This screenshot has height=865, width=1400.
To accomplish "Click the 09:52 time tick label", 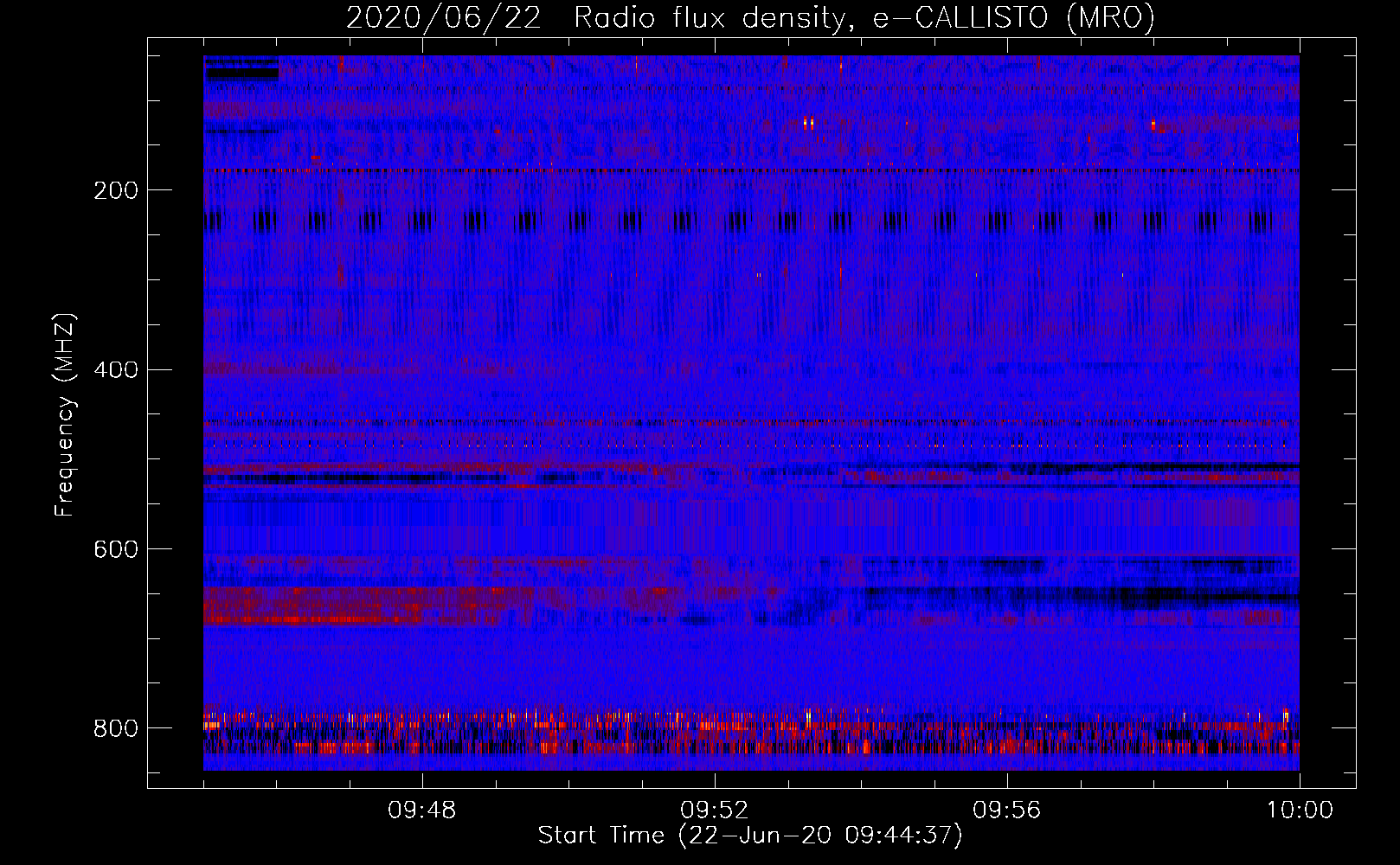I will (715, 811).
